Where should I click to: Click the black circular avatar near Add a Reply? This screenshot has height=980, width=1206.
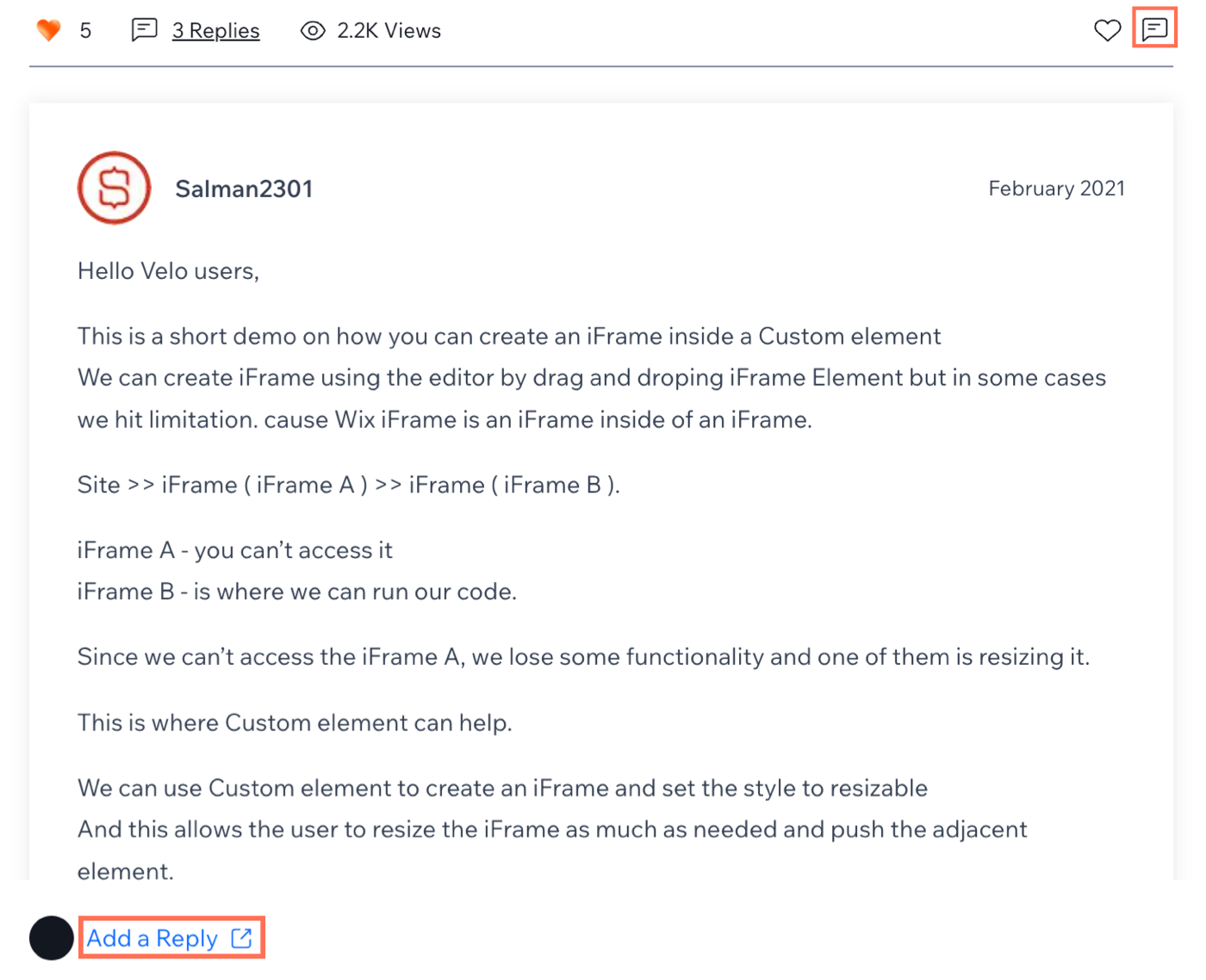[51, 938]
